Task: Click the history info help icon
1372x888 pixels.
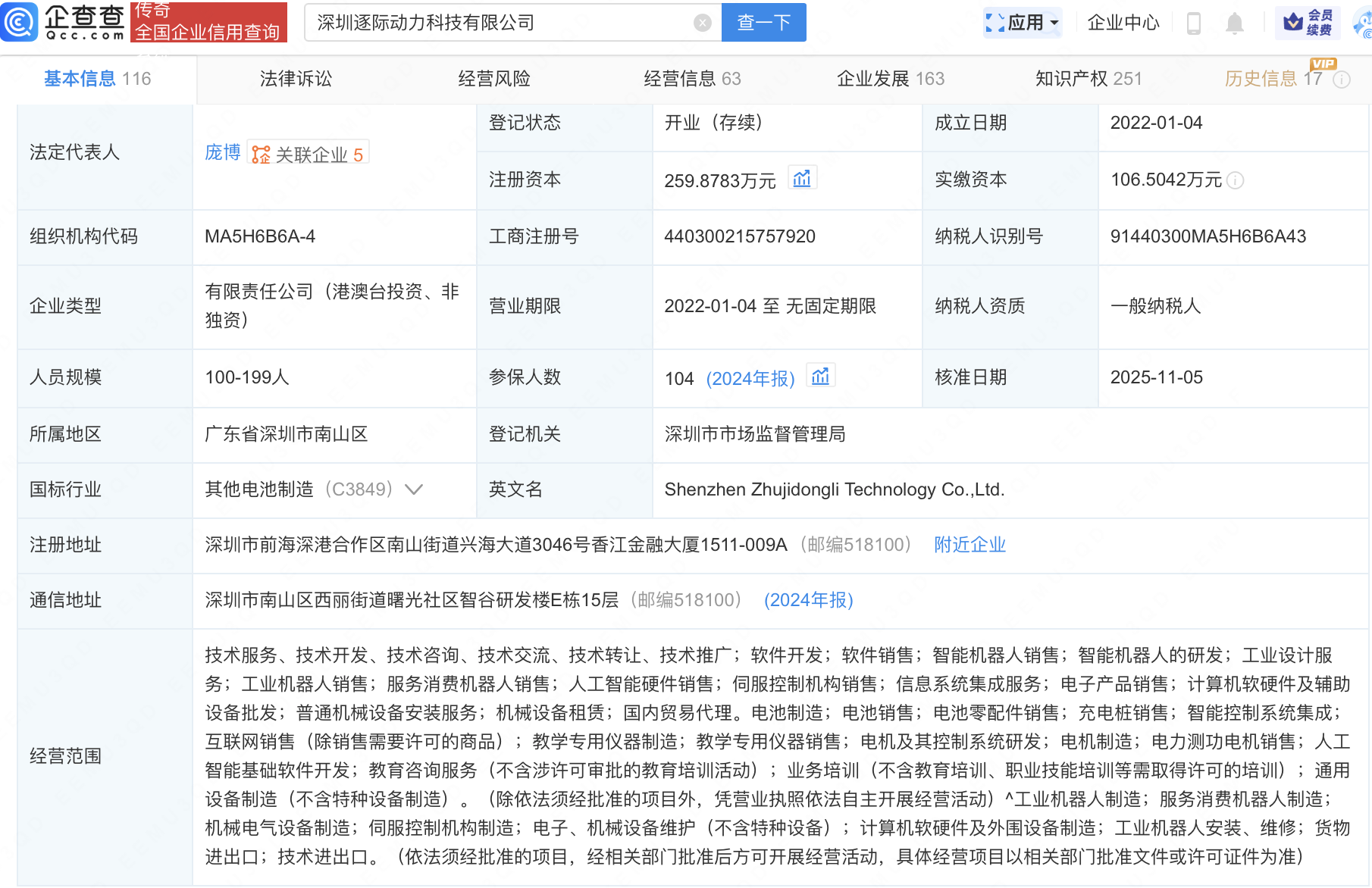Action: 1341,80
